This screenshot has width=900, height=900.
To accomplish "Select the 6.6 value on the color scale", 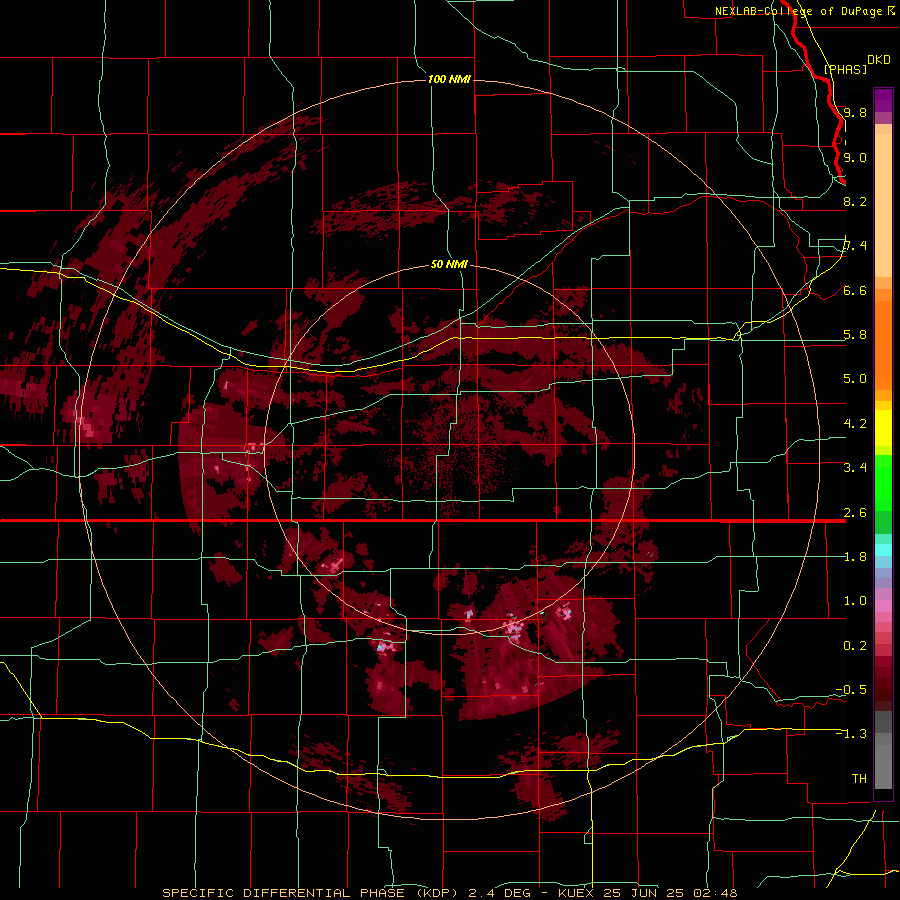I will pos(855,290).
